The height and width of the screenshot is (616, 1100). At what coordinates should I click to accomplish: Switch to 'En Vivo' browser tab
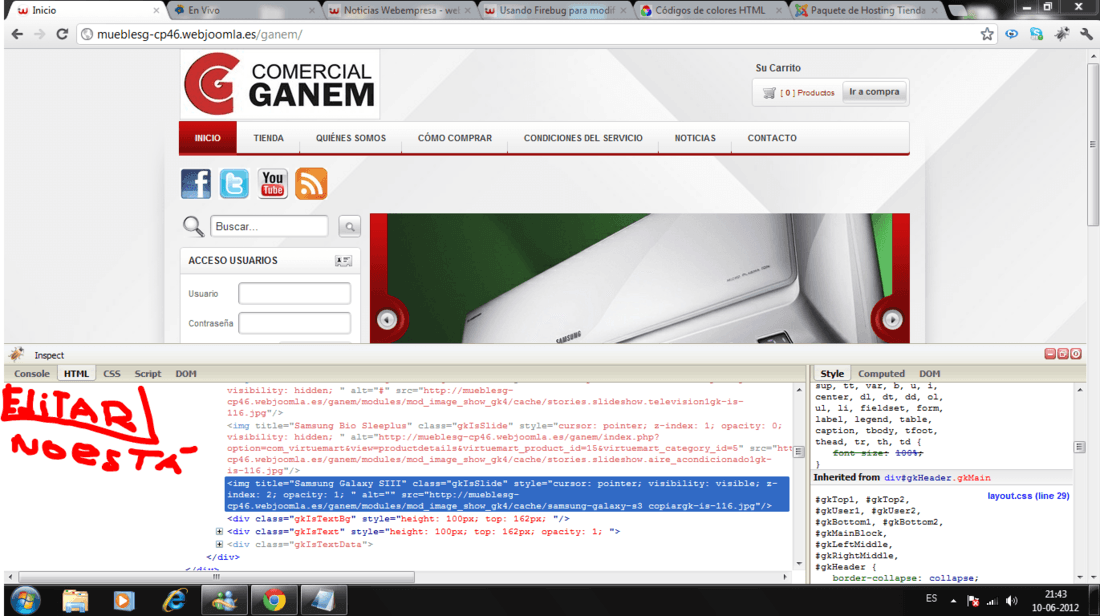coord(244,11)
